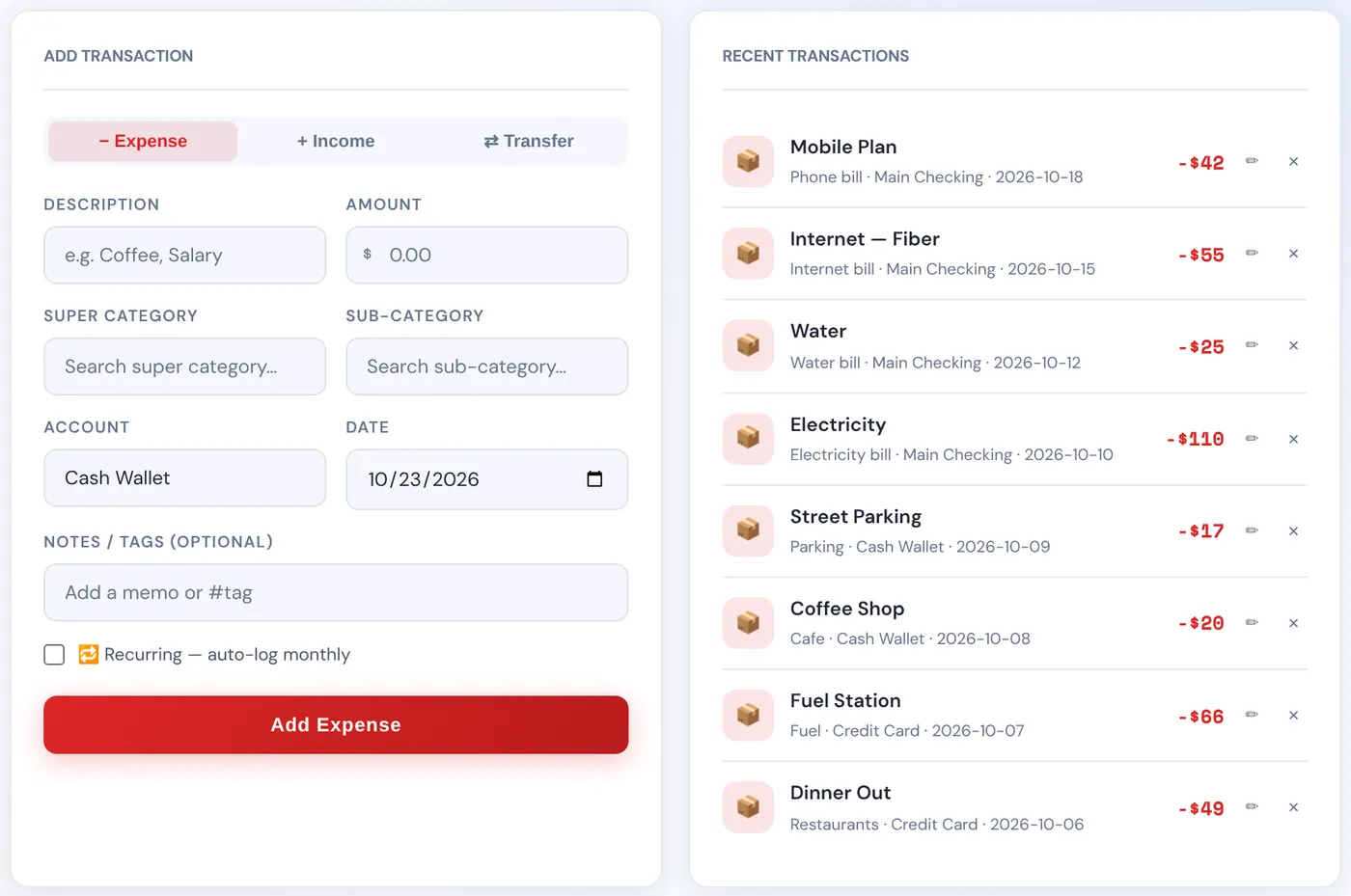Click the Mobile Plan box icon
1351x896 pixels.
[x=748, y=161]
